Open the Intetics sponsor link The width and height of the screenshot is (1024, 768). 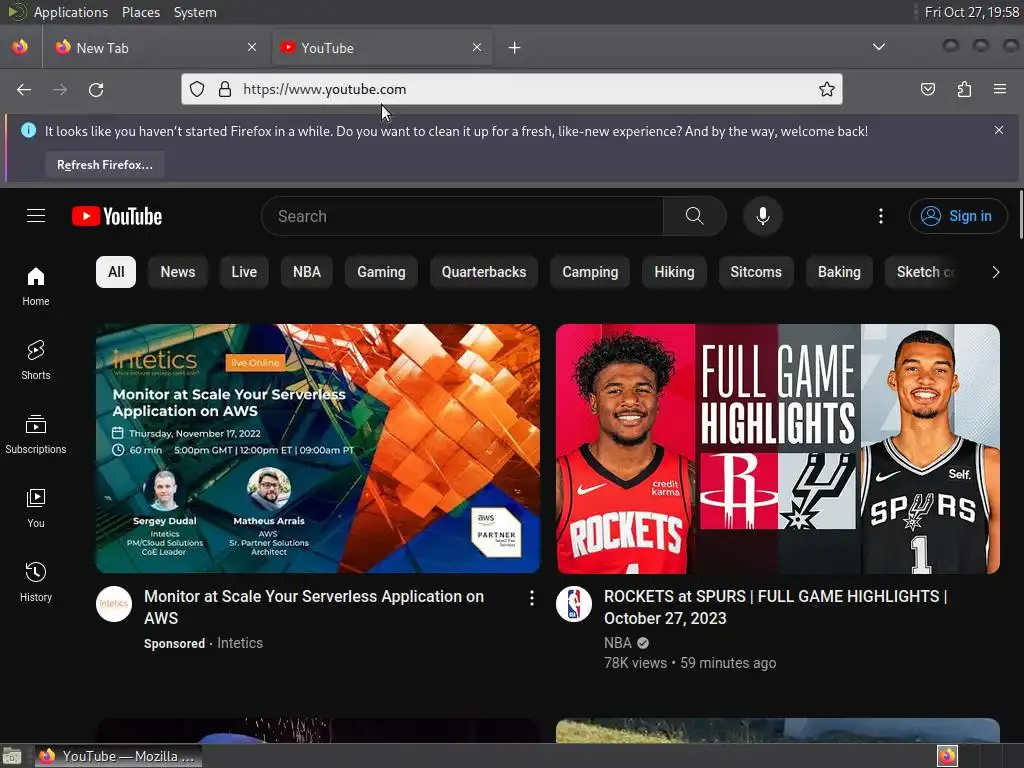click(240, 643)
